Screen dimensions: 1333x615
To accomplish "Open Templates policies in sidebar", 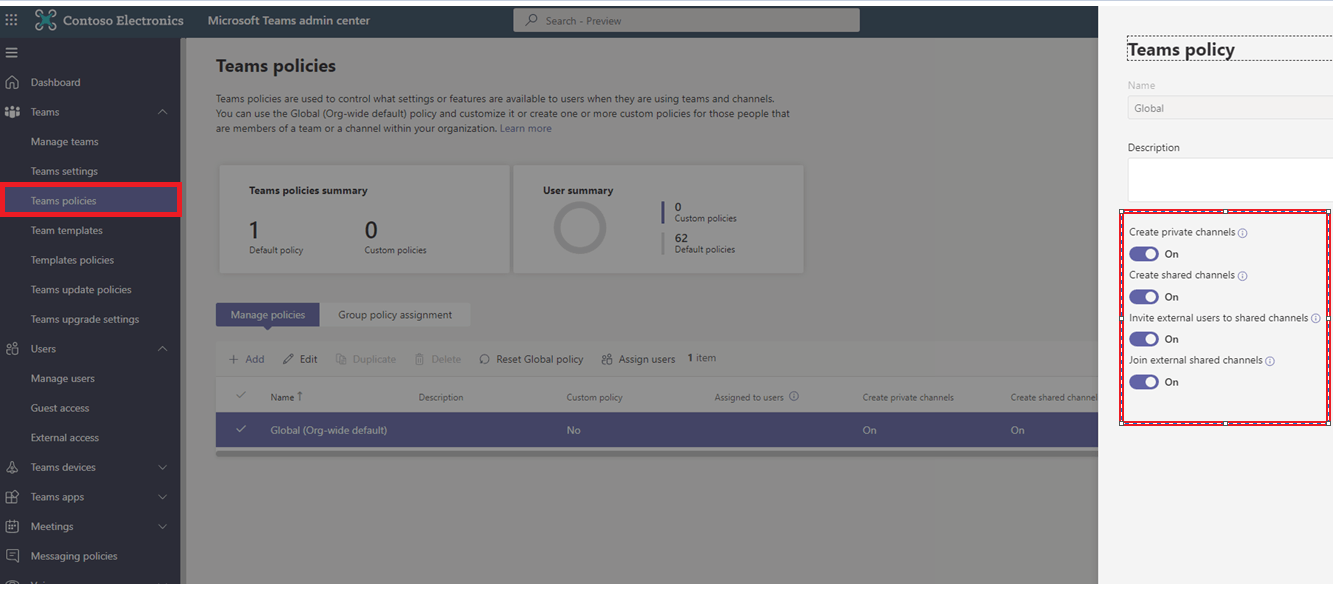I will pyautogui.click(x=72, y=260).
